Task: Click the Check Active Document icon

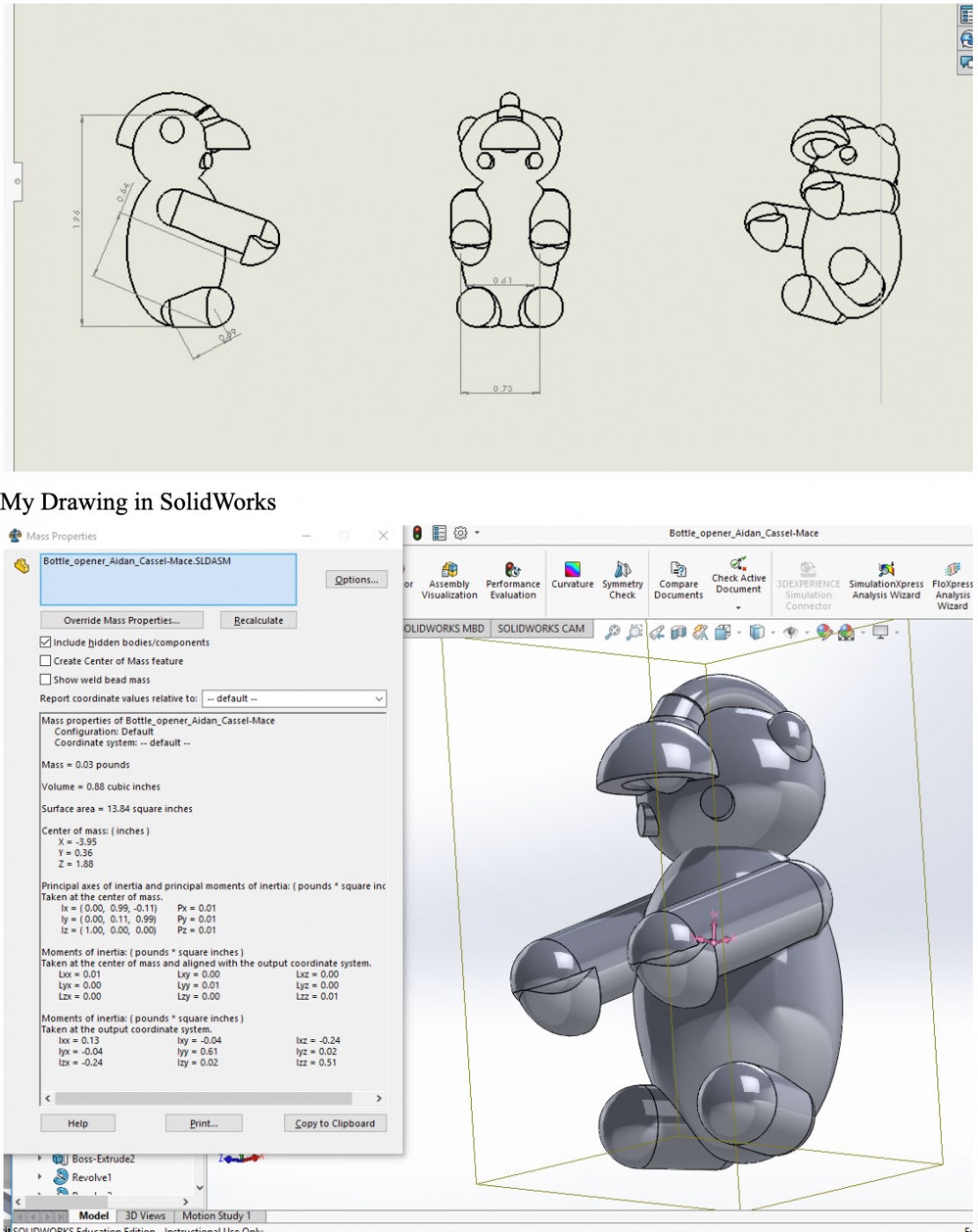Action: pos(738,563)
